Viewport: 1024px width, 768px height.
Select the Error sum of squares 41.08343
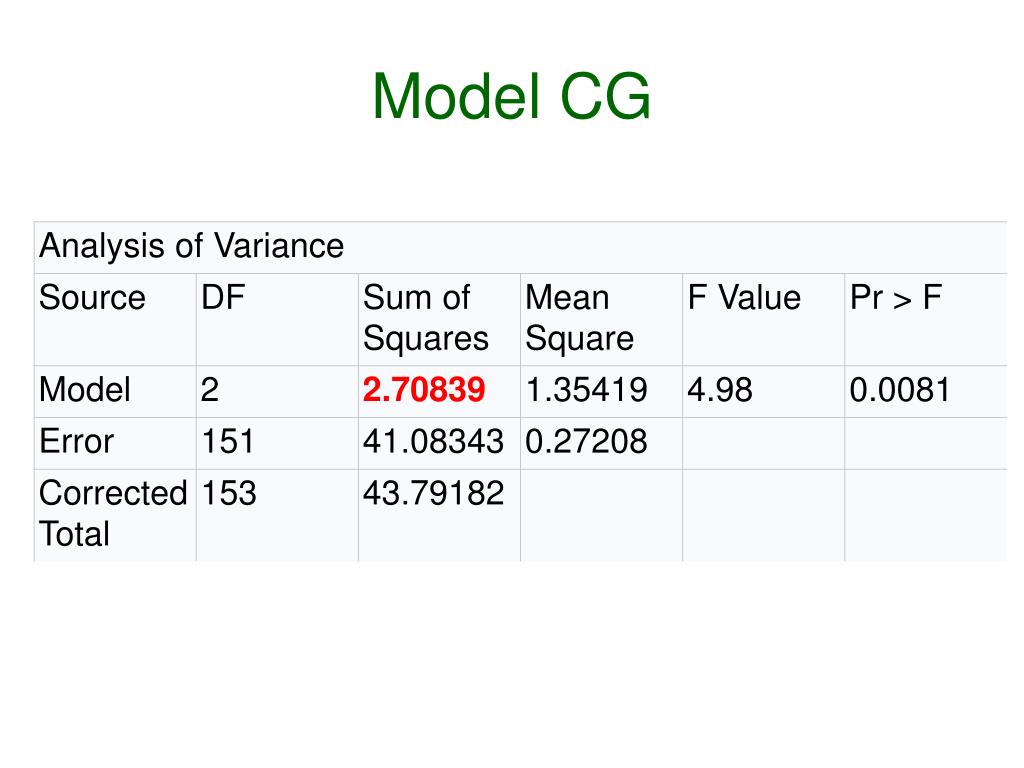[433, 442]
